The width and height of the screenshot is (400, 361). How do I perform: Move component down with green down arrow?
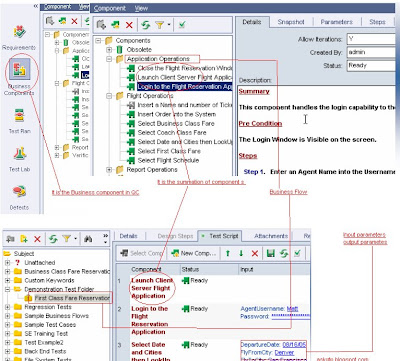(241, 253)
